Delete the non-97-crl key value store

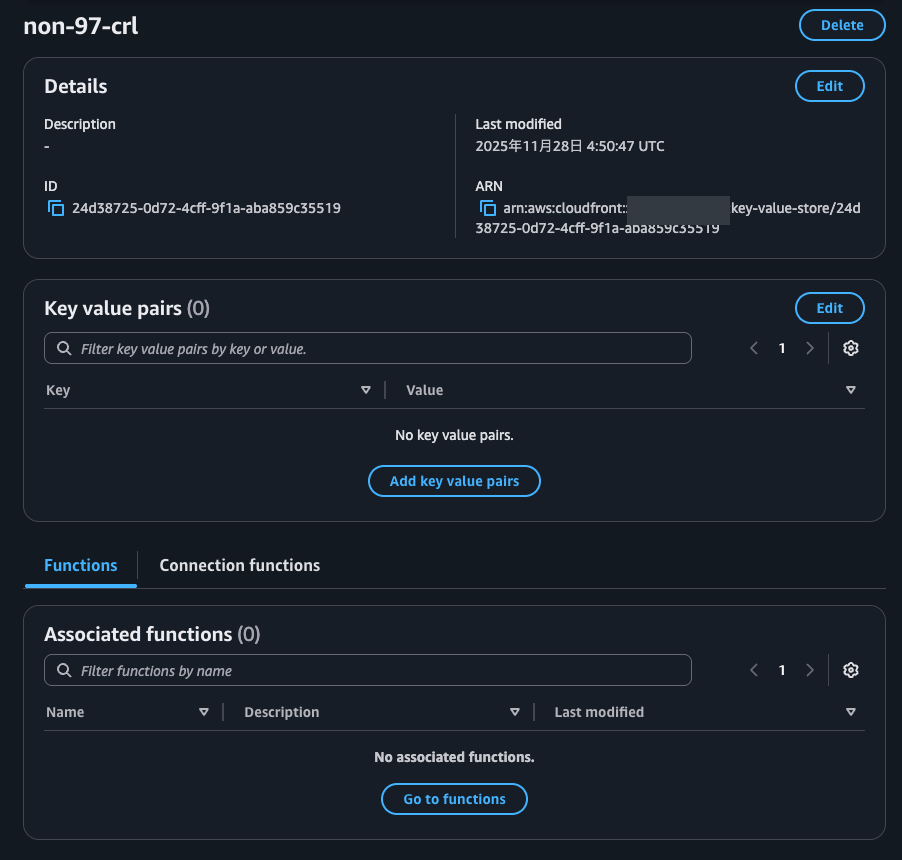coord(842,25)
